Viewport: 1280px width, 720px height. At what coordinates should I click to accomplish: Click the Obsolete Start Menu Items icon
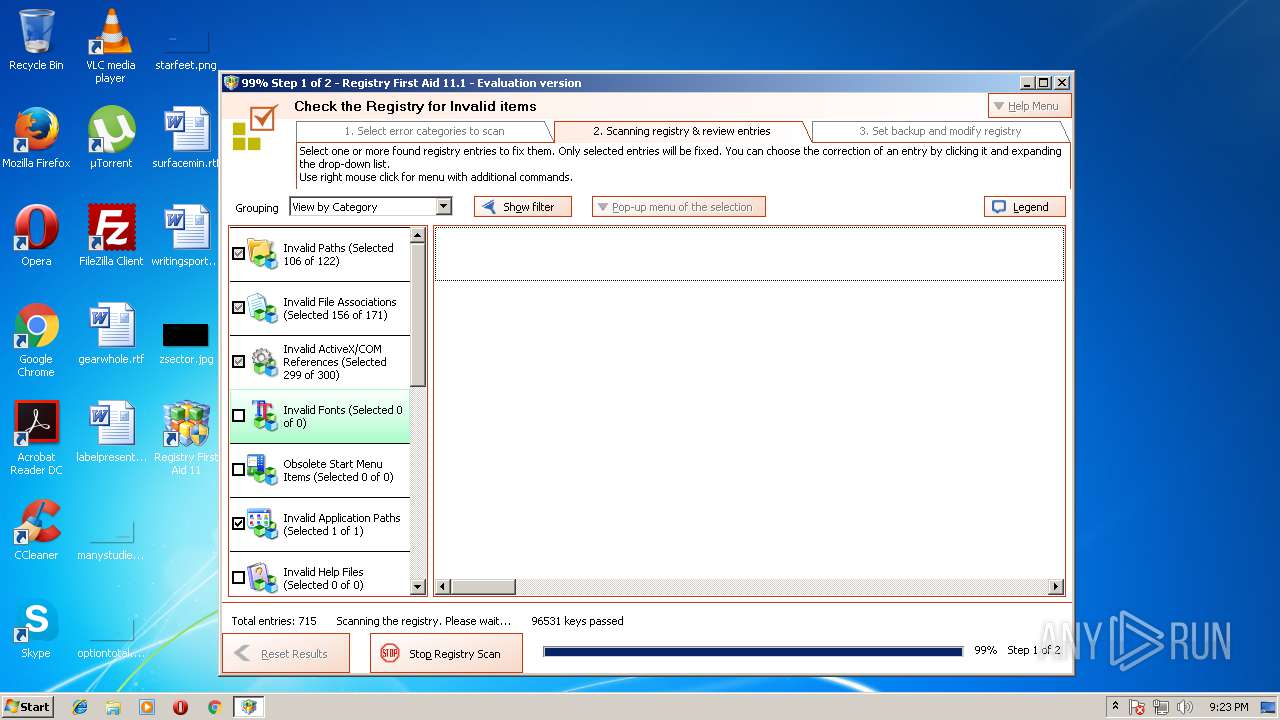[x=263, y=470]
